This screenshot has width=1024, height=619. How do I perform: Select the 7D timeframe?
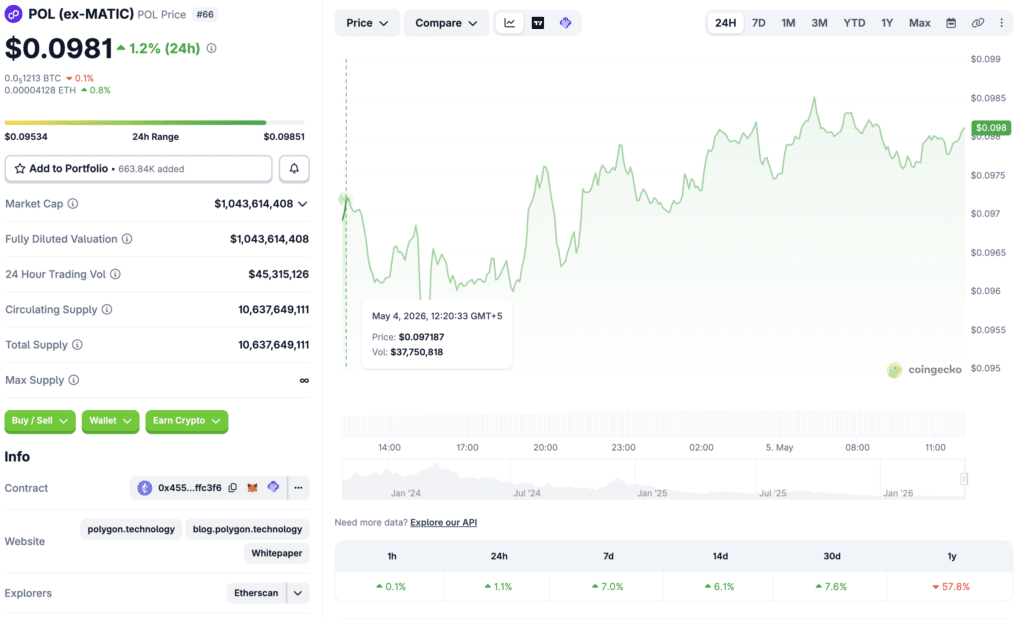click(758, 23)
